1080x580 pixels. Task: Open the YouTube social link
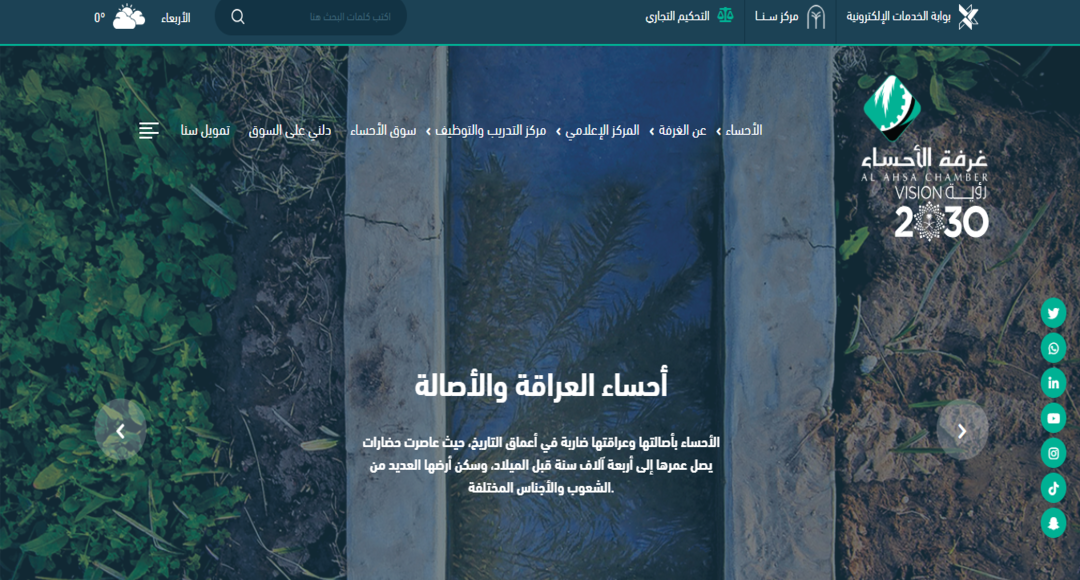(1053, 418)
